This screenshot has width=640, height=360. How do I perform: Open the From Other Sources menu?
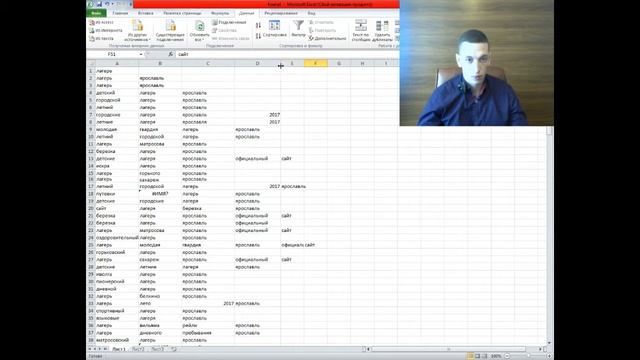[137, 31]
